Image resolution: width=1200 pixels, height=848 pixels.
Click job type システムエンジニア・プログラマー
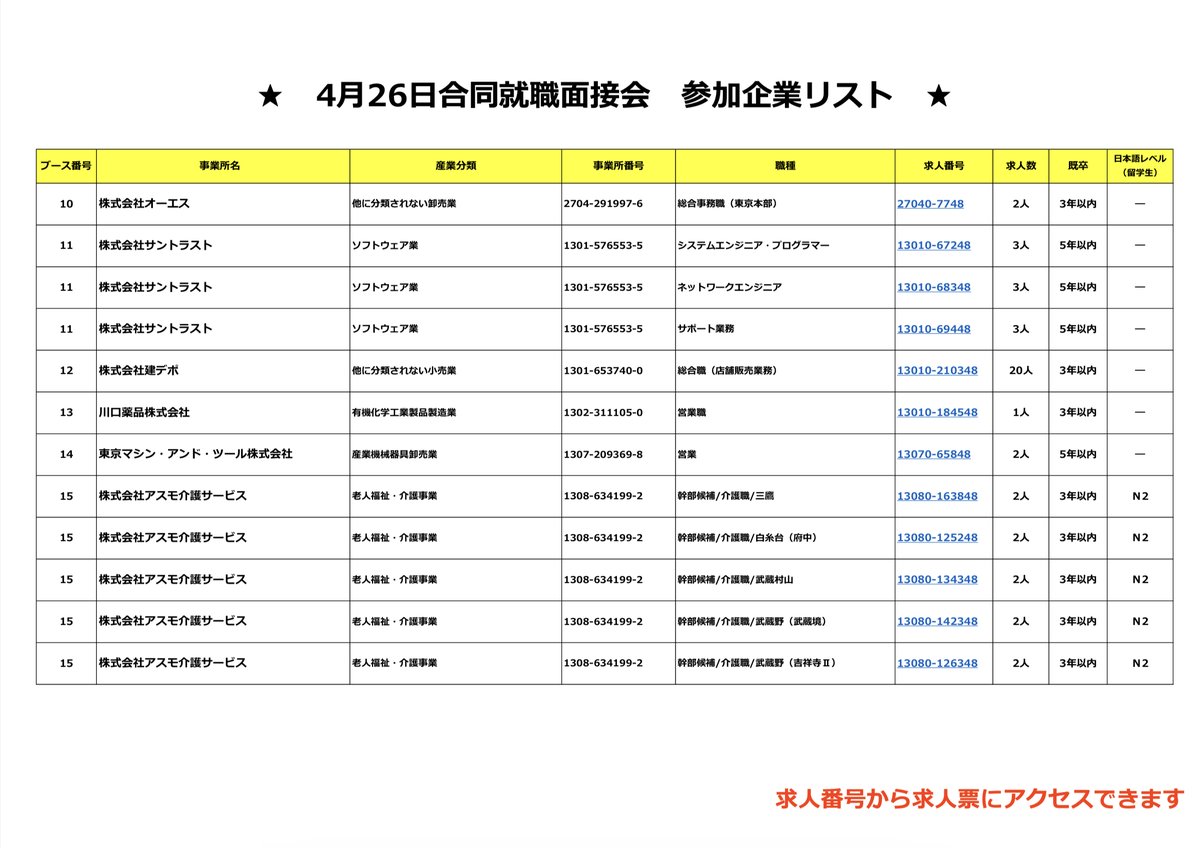click(x=753, y=246)
